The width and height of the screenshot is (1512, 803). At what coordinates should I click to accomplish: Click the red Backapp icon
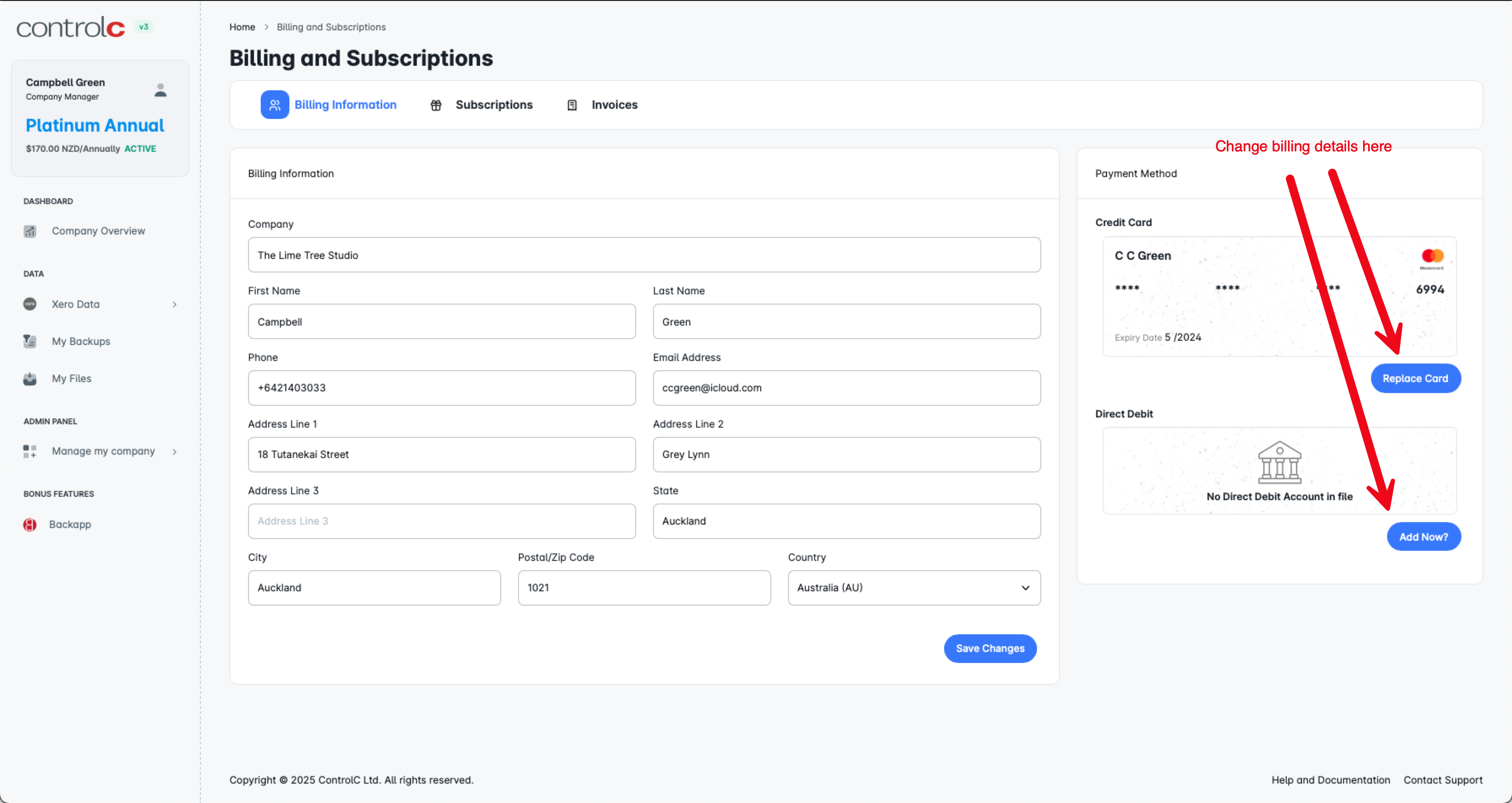coord(30,524)
